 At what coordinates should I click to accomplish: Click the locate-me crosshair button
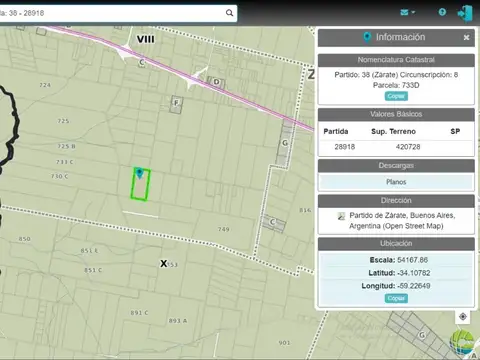(x=463, y=316)
